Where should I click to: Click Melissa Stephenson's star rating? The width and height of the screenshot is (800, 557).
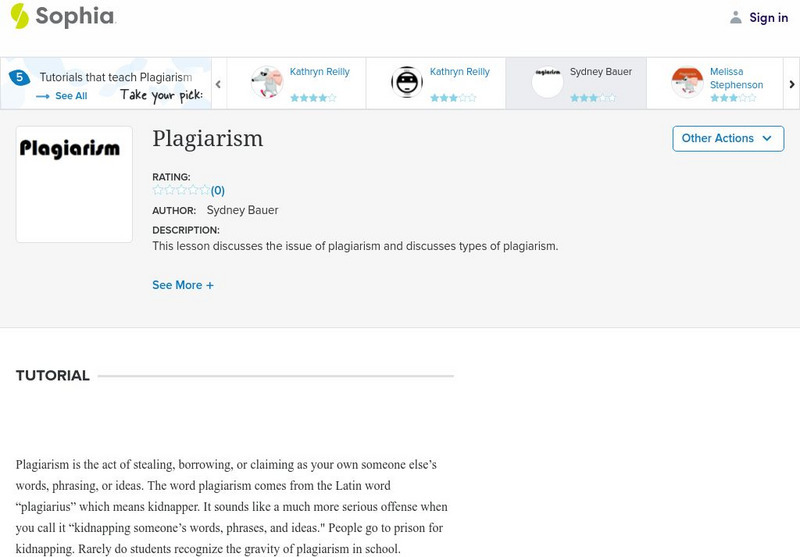click(733, 97)
